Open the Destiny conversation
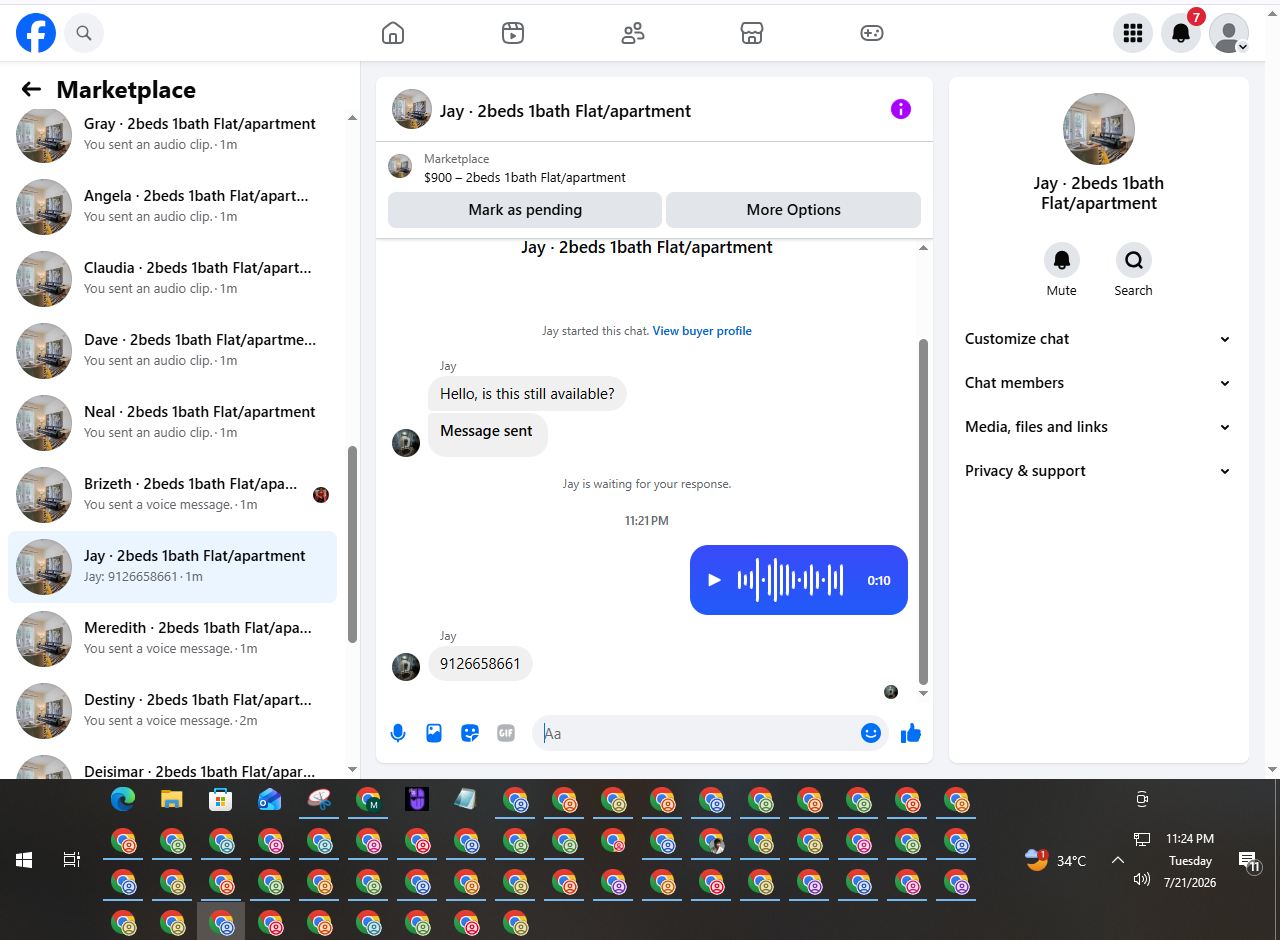 tap(172, 711)
